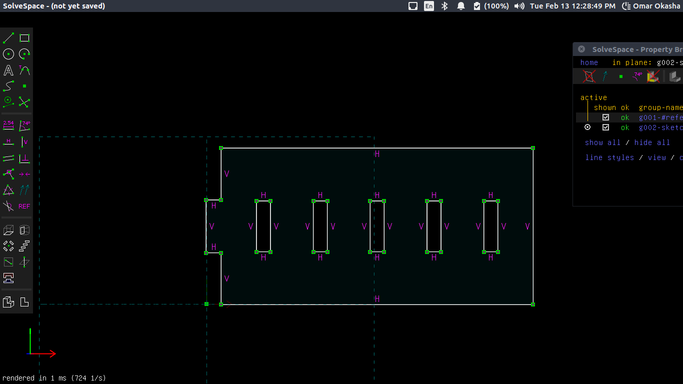Open the g002-sketch group link
The width and height of the screenshot is (683, 384).
coord(660,128)
